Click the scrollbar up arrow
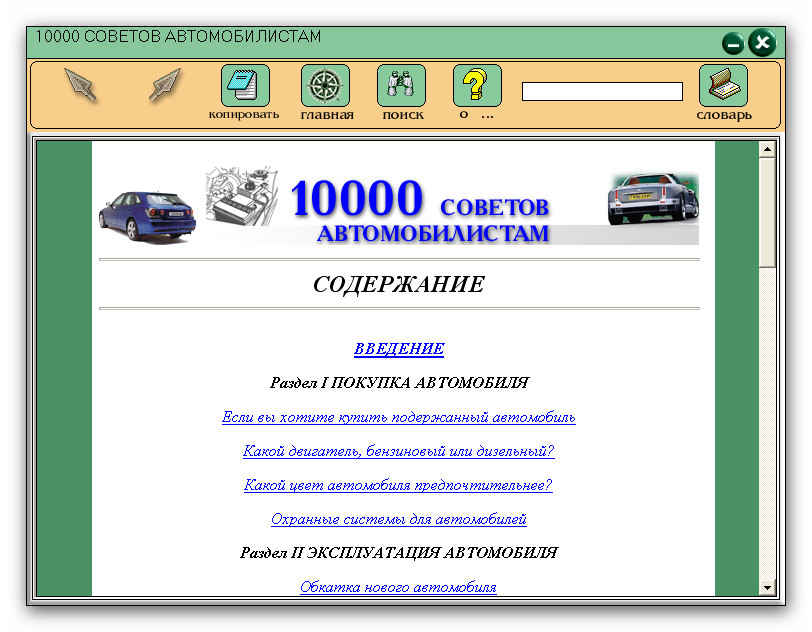The width and height of the screenshot is (812, 632). pyautogui.click(x=767, y=149)
